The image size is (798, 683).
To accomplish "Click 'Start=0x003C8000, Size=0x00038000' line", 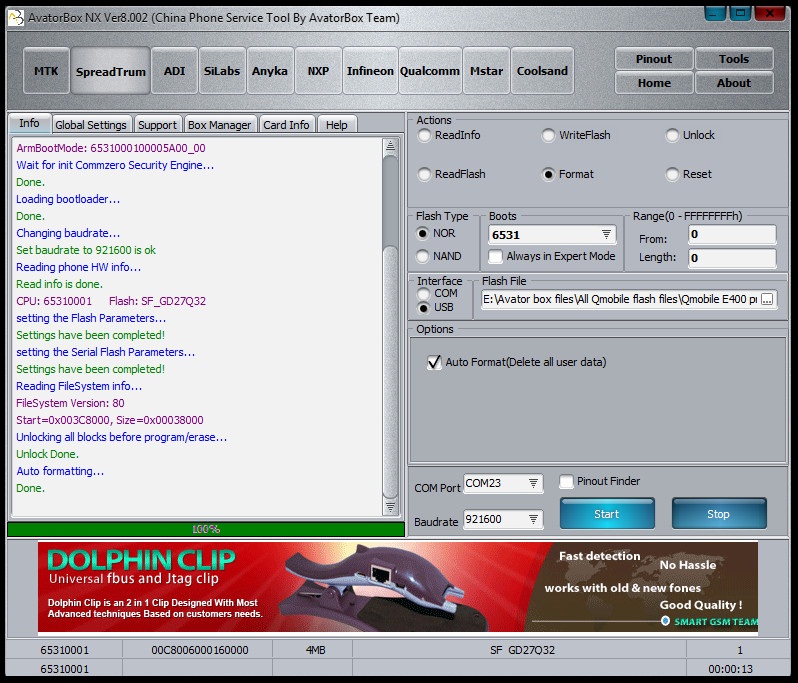I will tap(110, 420).
